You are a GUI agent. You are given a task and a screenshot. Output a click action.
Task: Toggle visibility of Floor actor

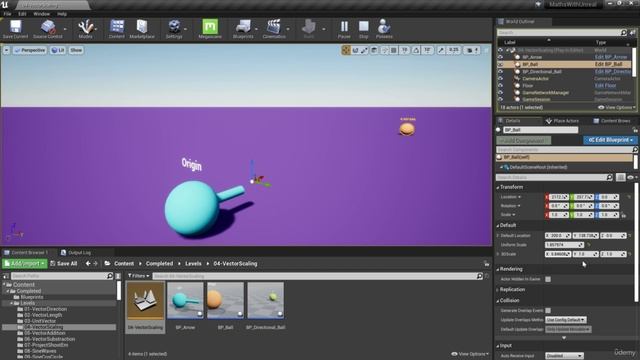500,86
